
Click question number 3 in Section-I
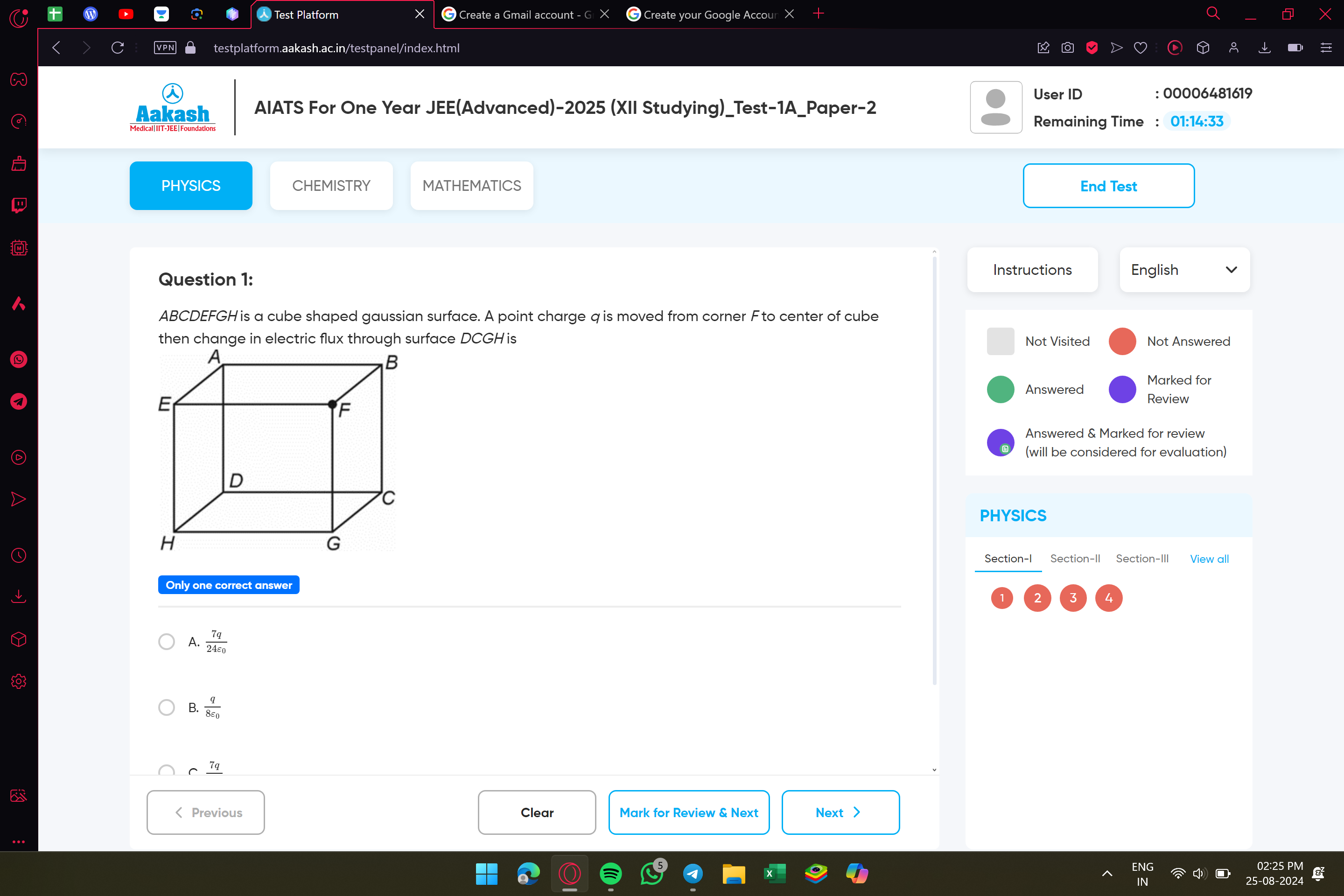tap(1073, 597)
